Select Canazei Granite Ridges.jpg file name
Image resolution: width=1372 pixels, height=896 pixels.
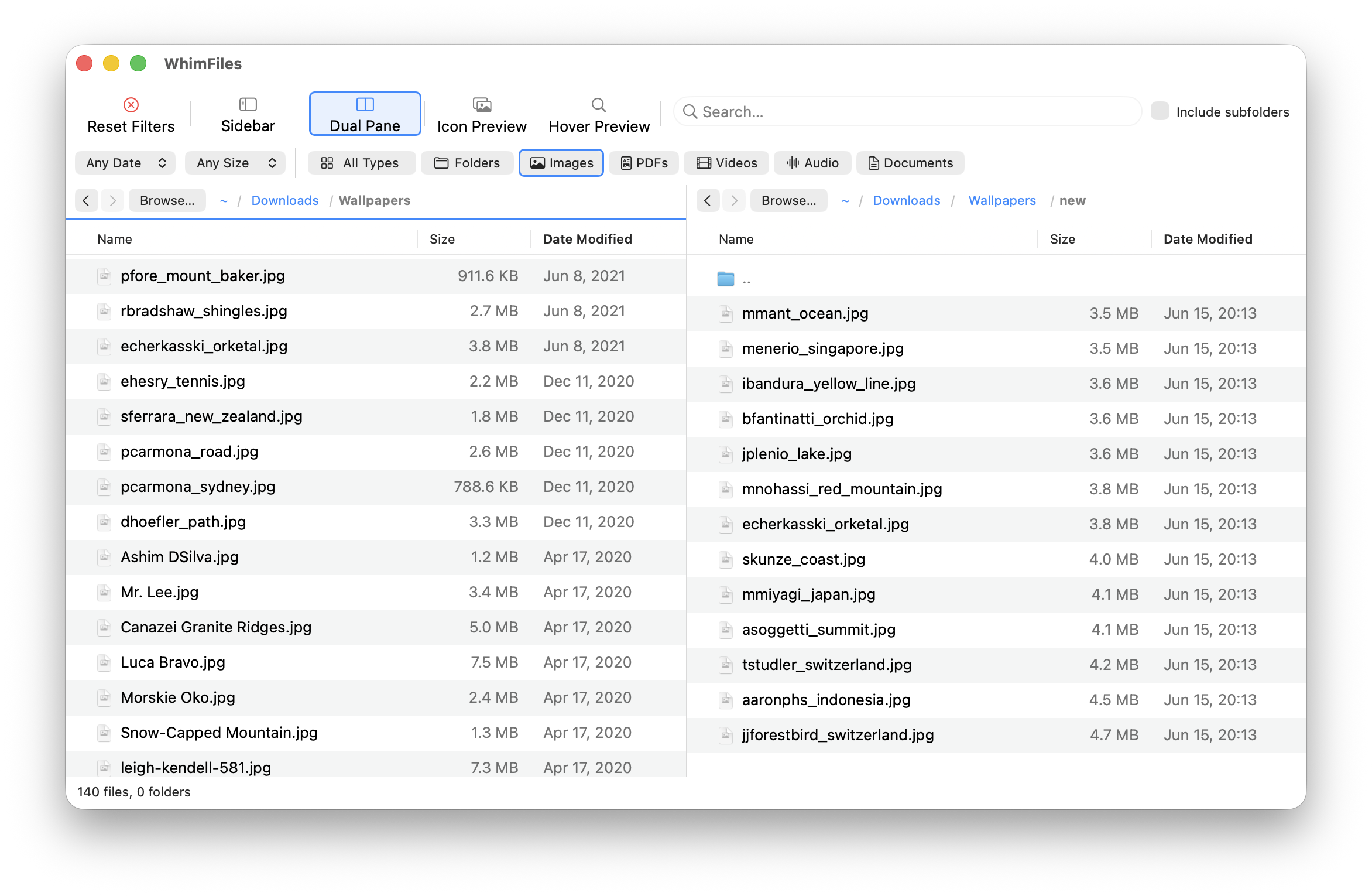click(216, 627)
